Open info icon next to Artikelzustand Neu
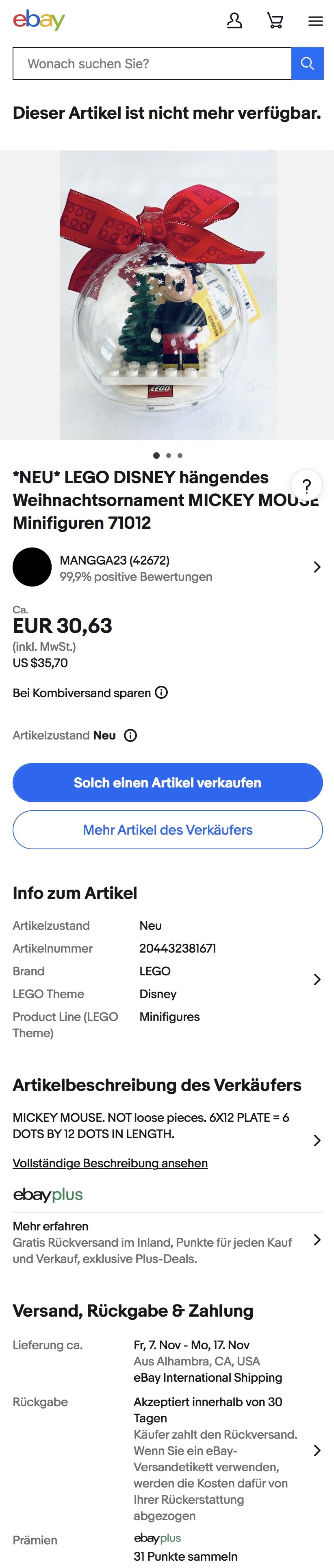334x1568 pixels. pos(130,735)
